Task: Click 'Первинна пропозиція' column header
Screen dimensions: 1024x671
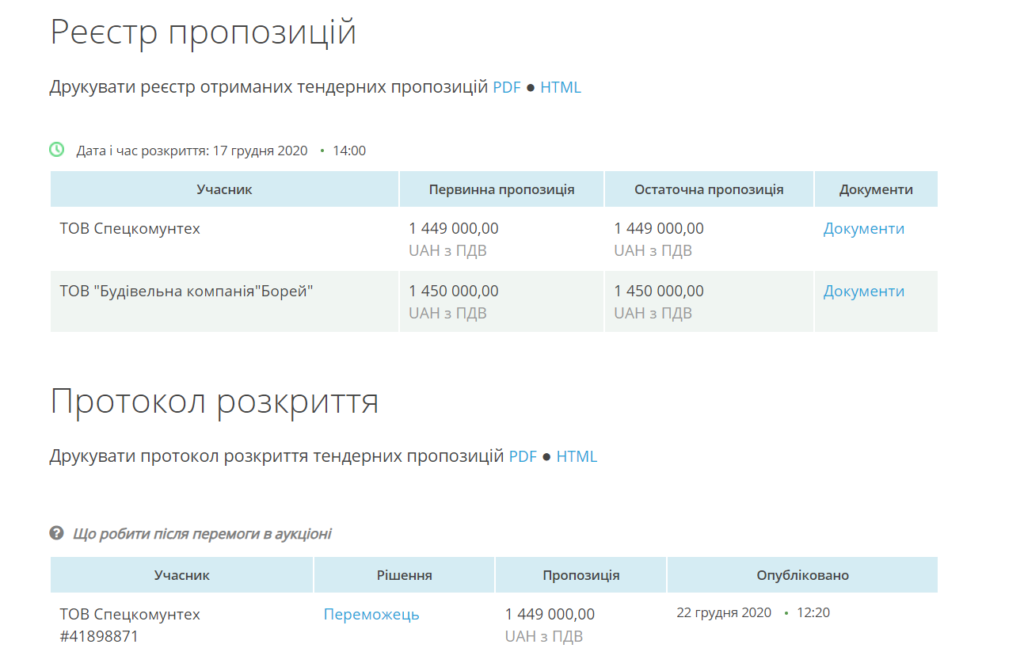Action: pos(501,189)
